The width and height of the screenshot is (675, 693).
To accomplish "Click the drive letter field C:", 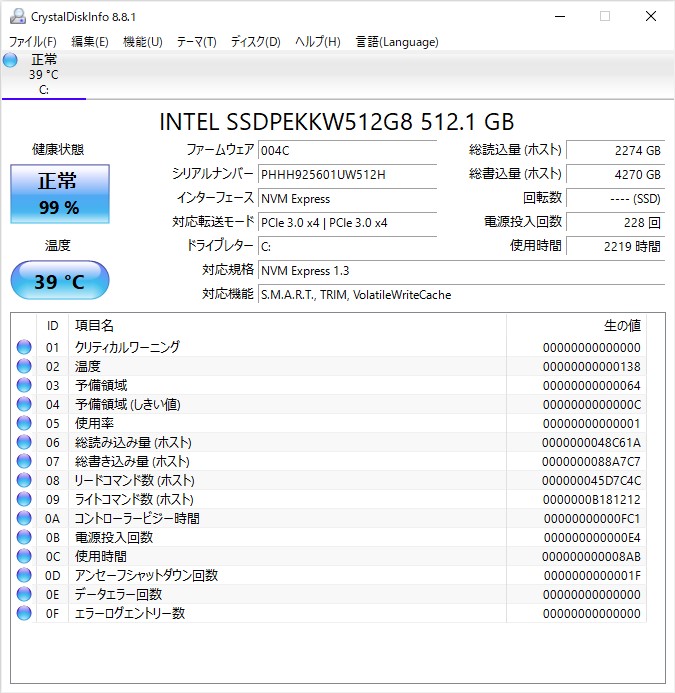I will (x=347, y=246).
